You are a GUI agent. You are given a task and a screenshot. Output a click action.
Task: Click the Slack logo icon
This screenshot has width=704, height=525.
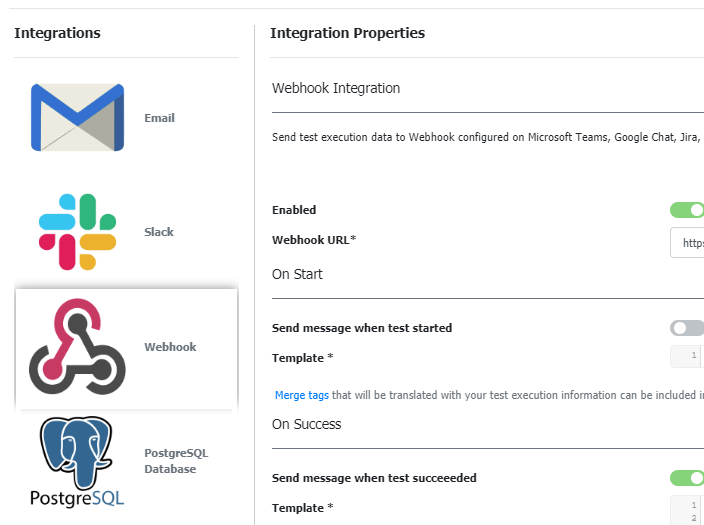[x=77, y=232]
